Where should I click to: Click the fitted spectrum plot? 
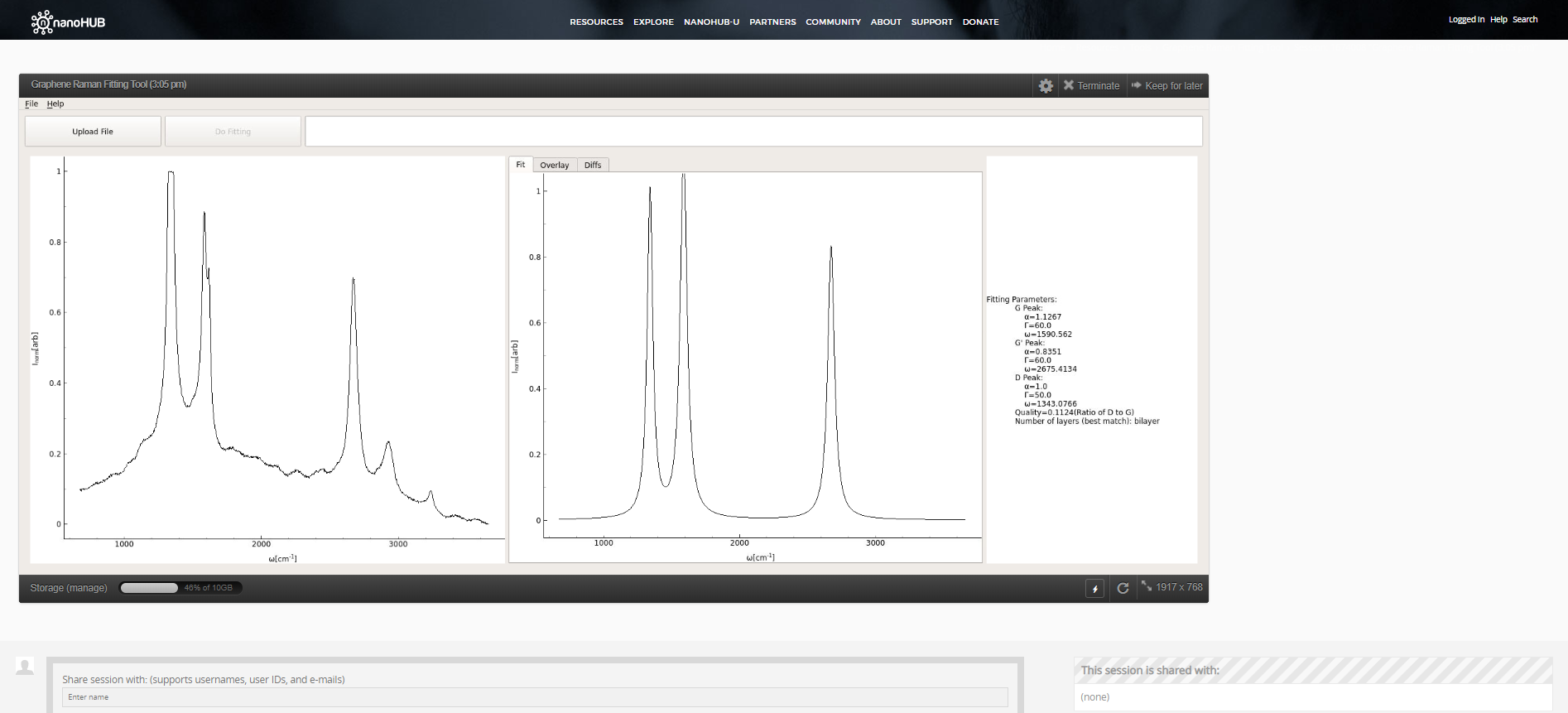click(x=745, y=367)
